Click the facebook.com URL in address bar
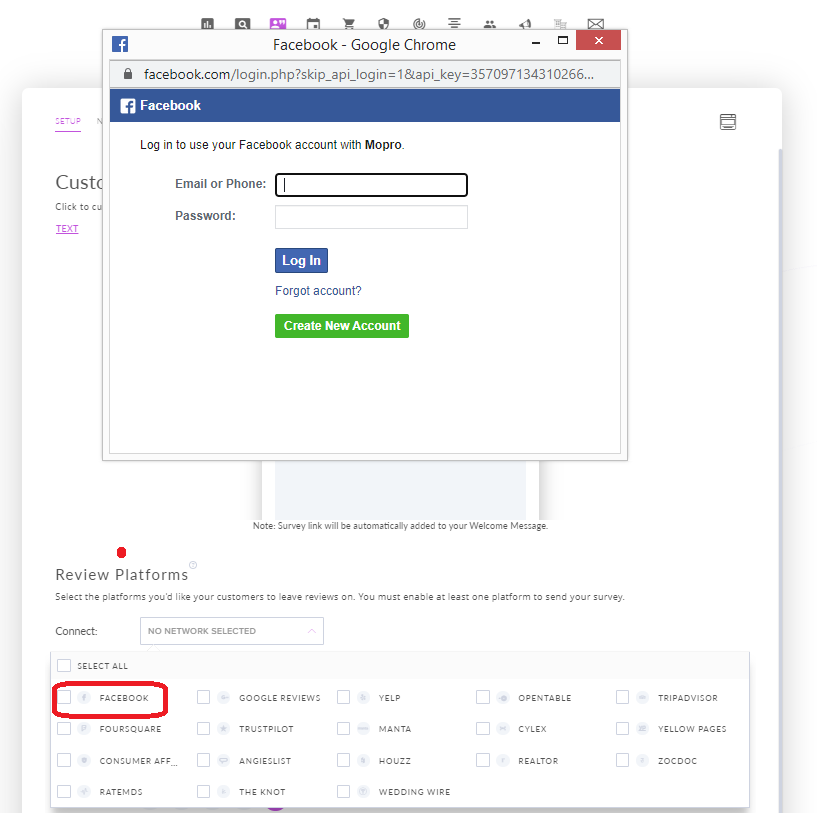The height and width of the screenshot is (813, 817). (368, 74)
